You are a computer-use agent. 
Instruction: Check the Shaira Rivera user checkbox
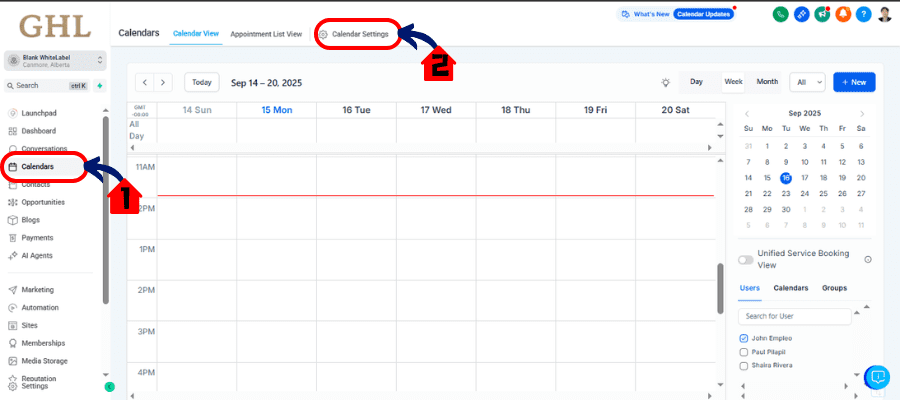(x=744, y=366)
